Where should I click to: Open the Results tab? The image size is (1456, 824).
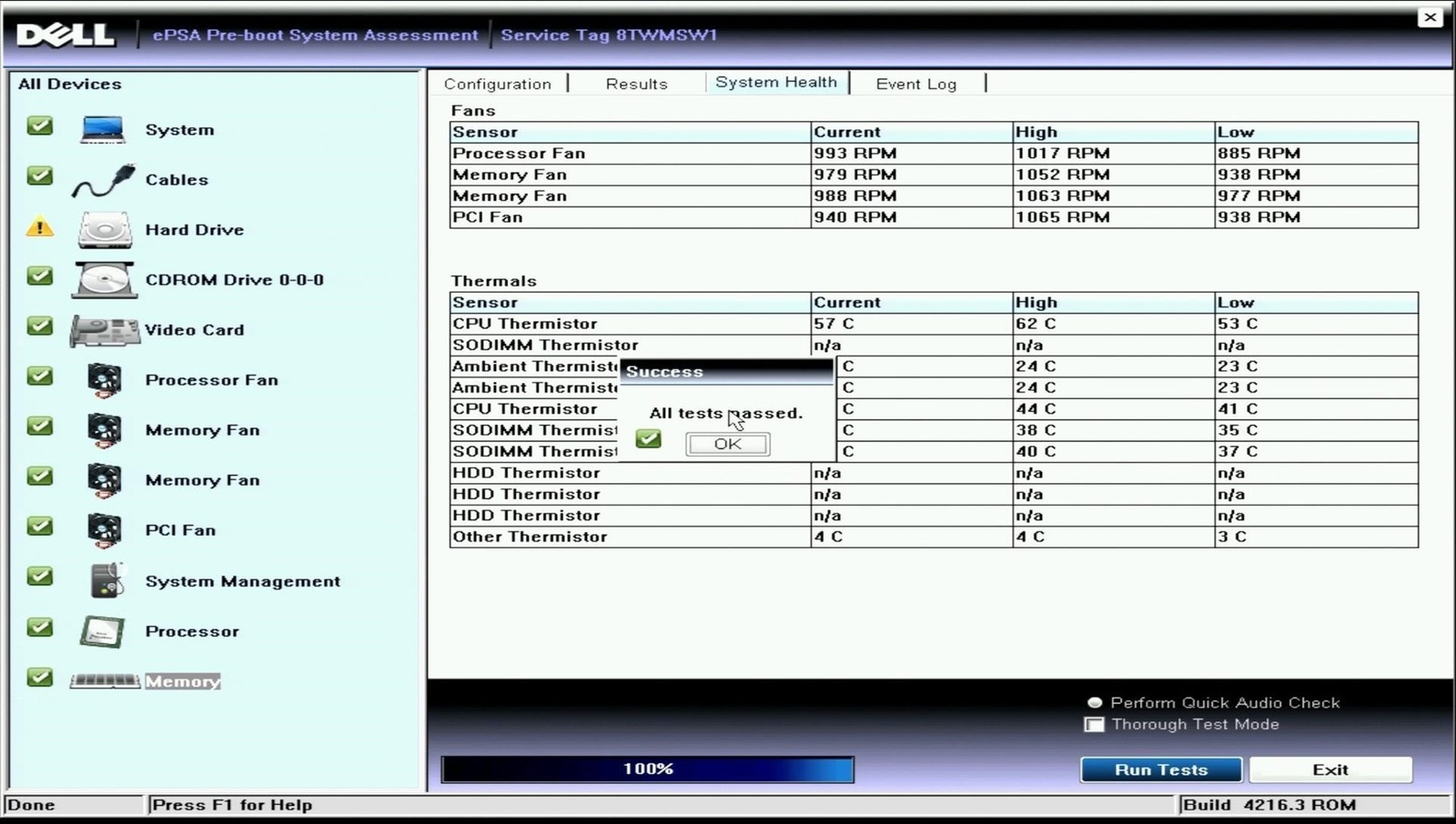point(637,84)
